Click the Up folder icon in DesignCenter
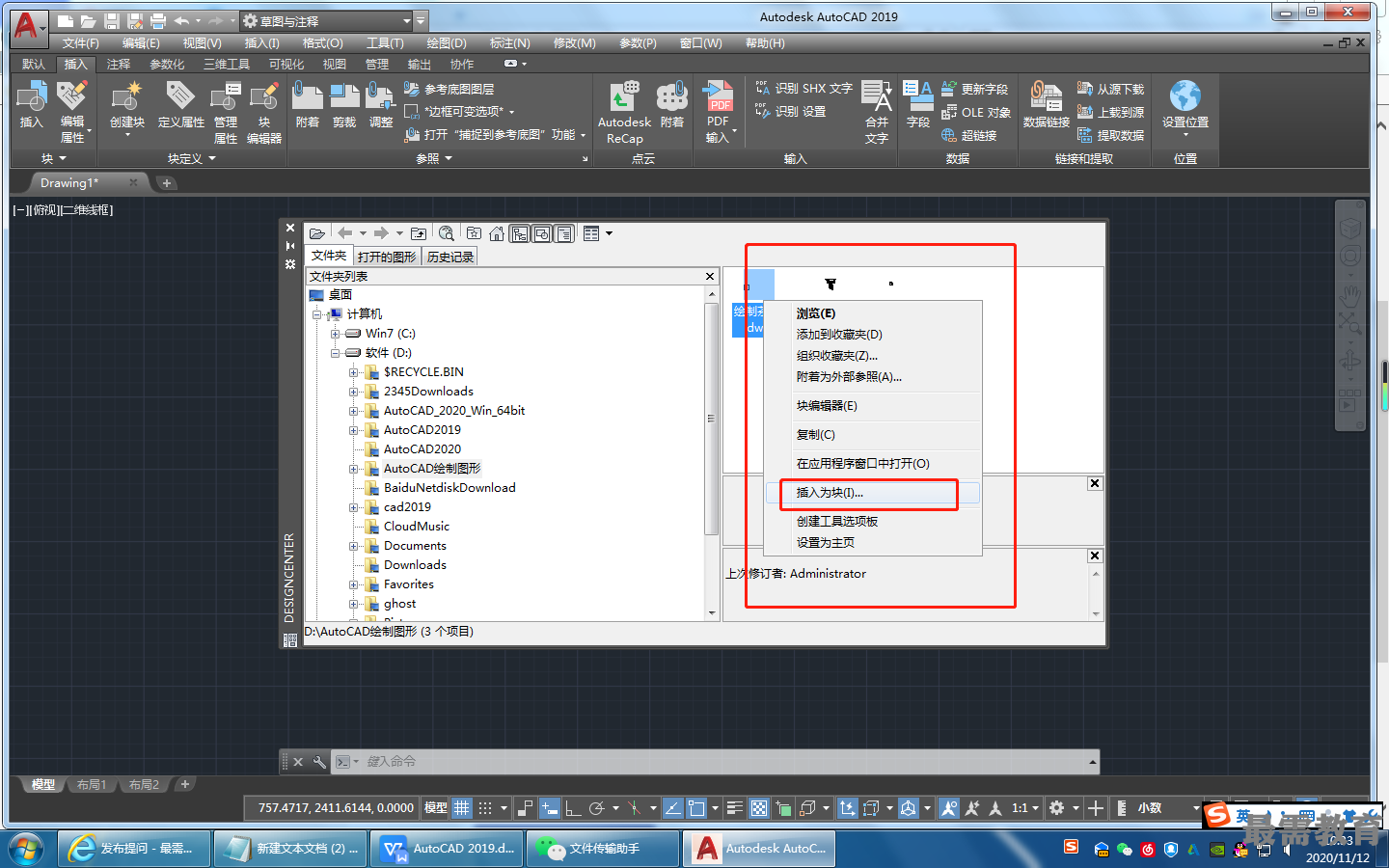The width and height of the screenshot is (1389, 868). (x=419, y=233)
